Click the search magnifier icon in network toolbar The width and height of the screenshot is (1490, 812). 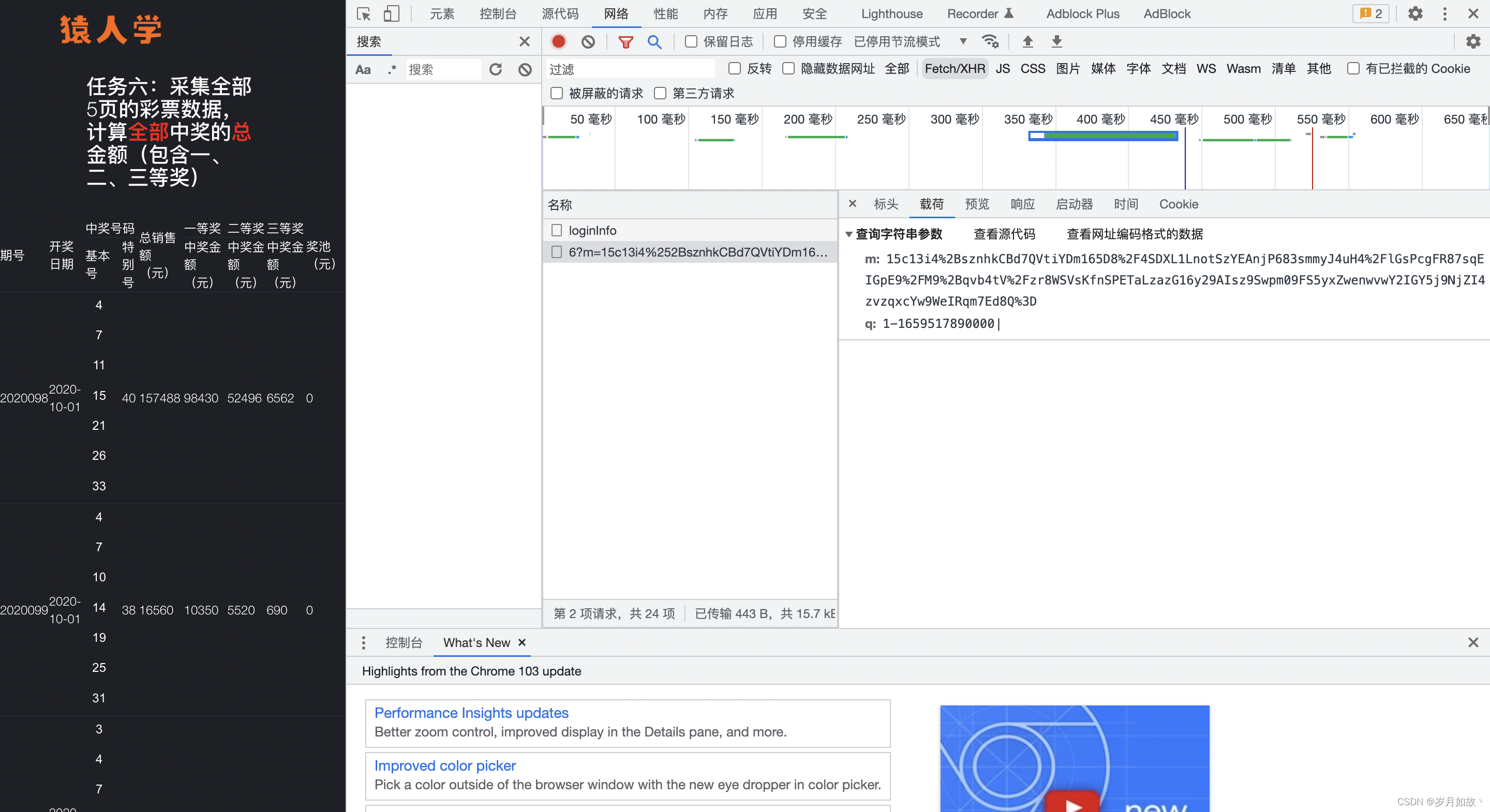(655, 41)
